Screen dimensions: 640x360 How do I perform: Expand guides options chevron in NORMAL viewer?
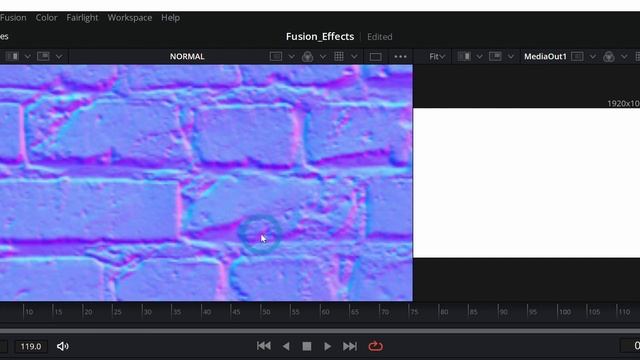pyautogui.click(x=354, y=56)
